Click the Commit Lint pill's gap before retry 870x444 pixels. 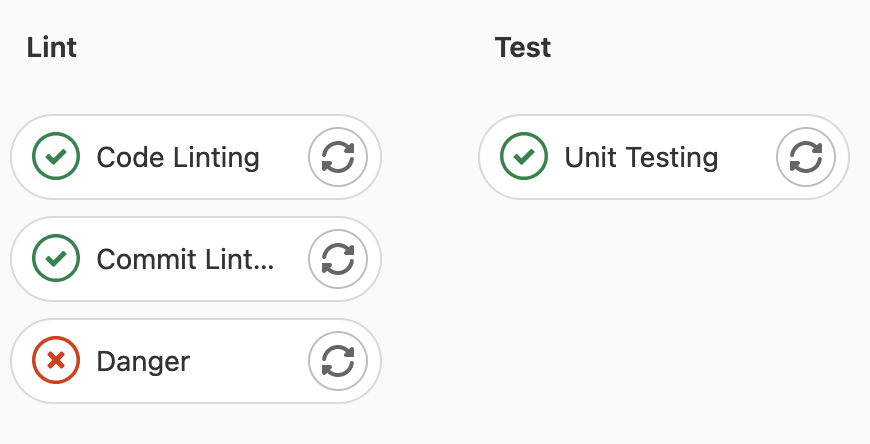[x=291, y=259]
